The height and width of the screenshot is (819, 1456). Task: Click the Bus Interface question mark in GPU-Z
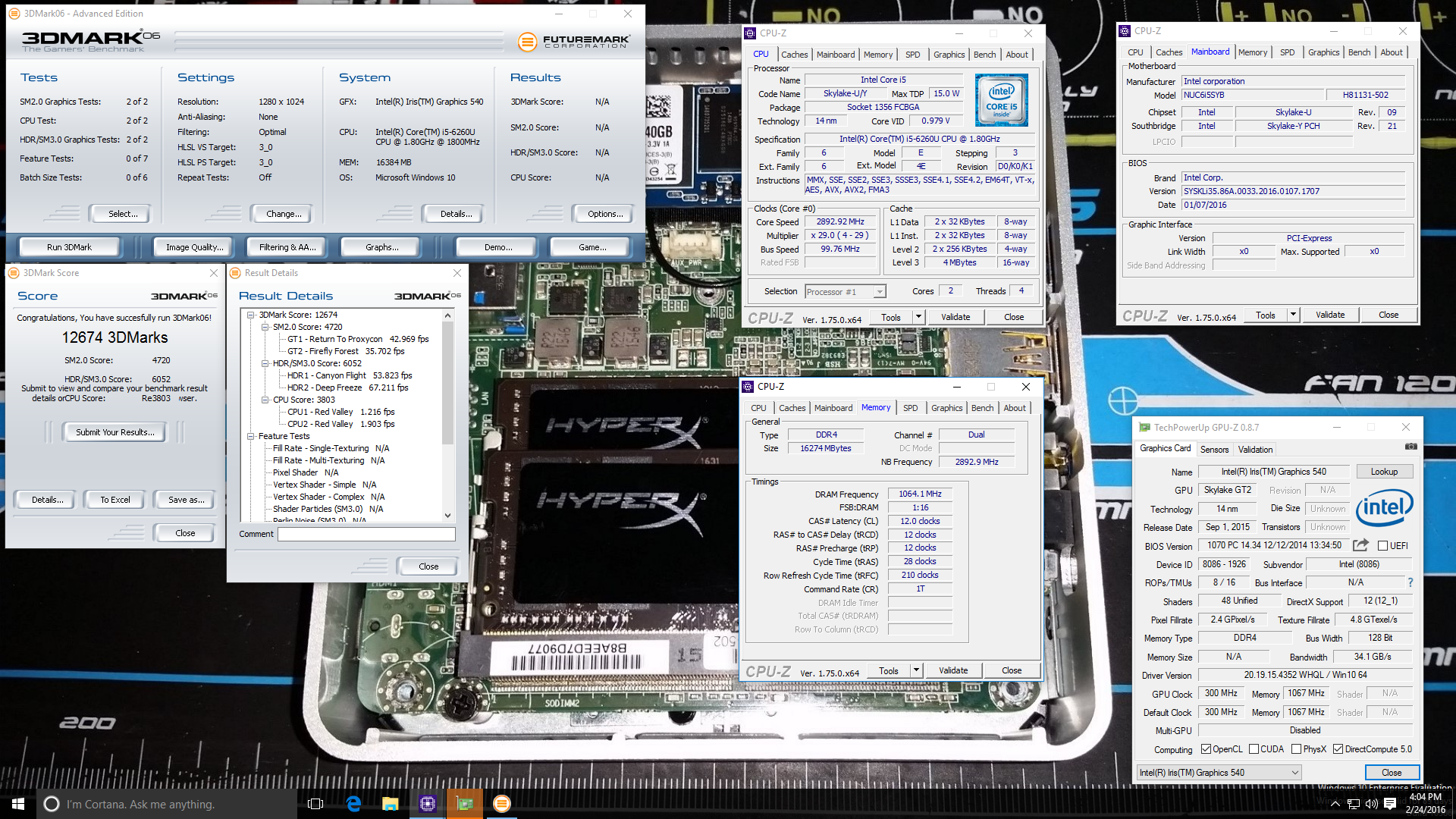click(x=1410, y=582)
